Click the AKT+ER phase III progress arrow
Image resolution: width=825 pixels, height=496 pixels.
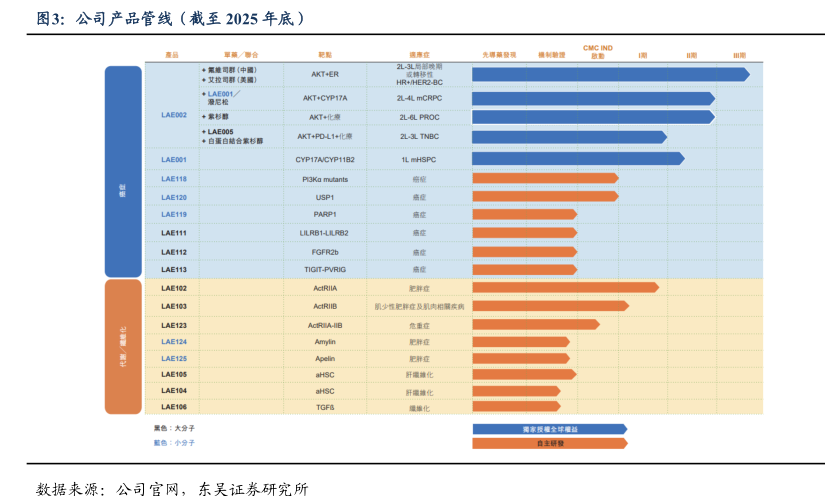(x=609, y=74)
